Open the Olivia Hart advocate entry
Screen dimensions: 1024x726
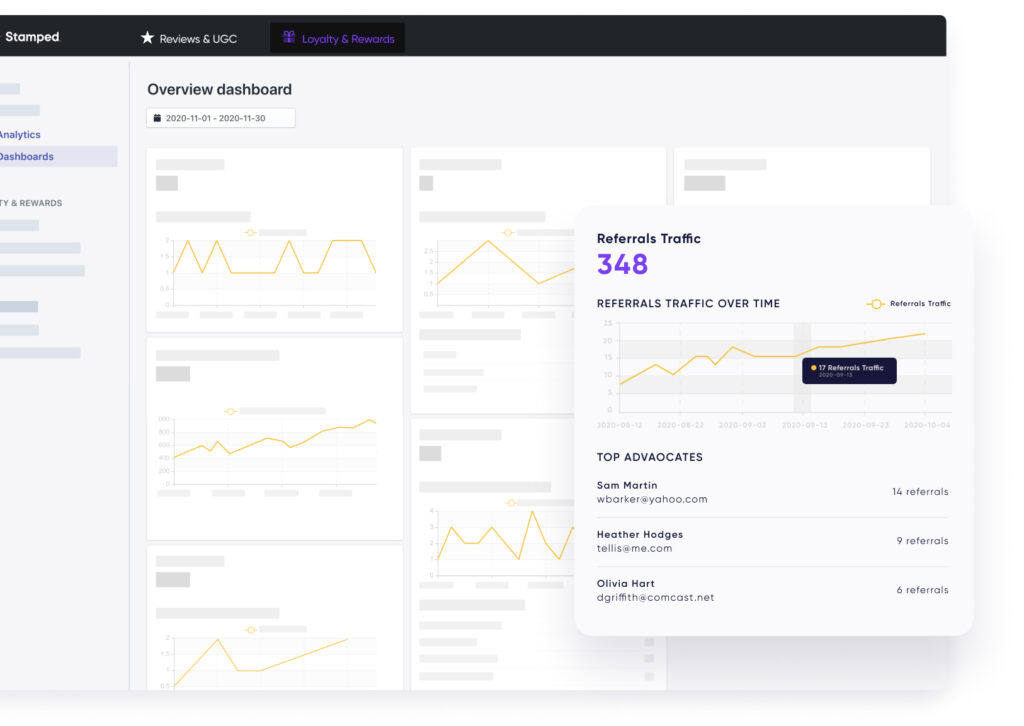(x=625, y=583)
